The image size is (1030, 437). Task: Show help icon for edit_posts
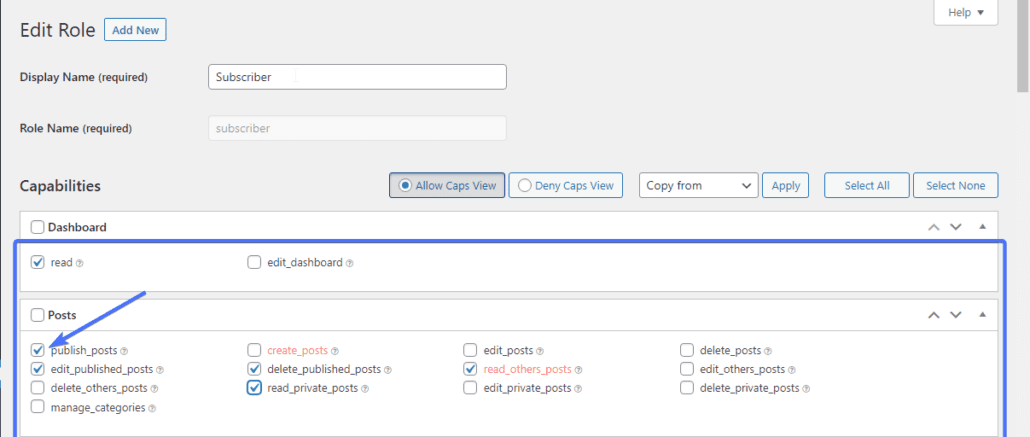click(540, 351)
